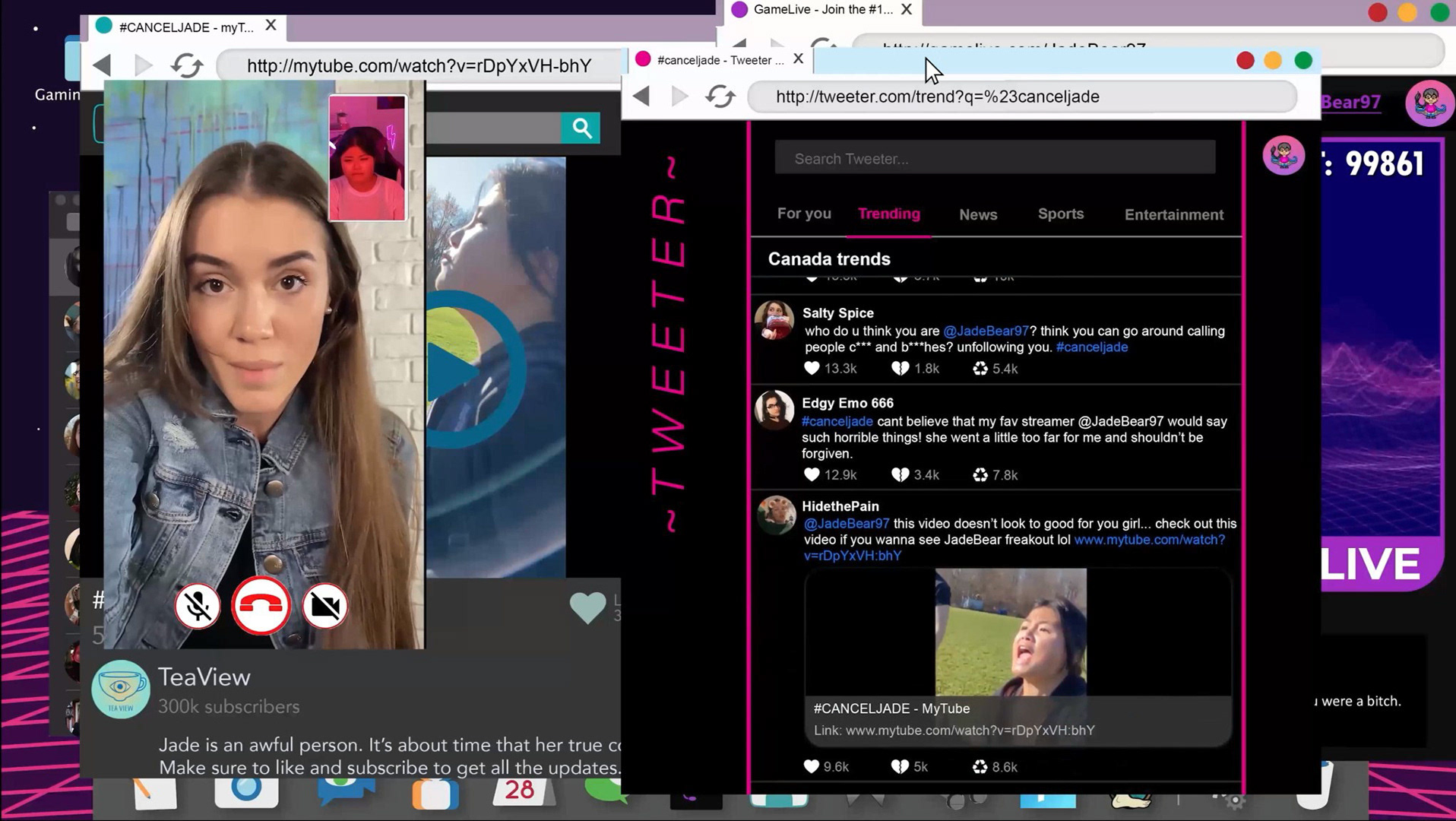
Task: Open the Trending tab
Action: (889, 214)
